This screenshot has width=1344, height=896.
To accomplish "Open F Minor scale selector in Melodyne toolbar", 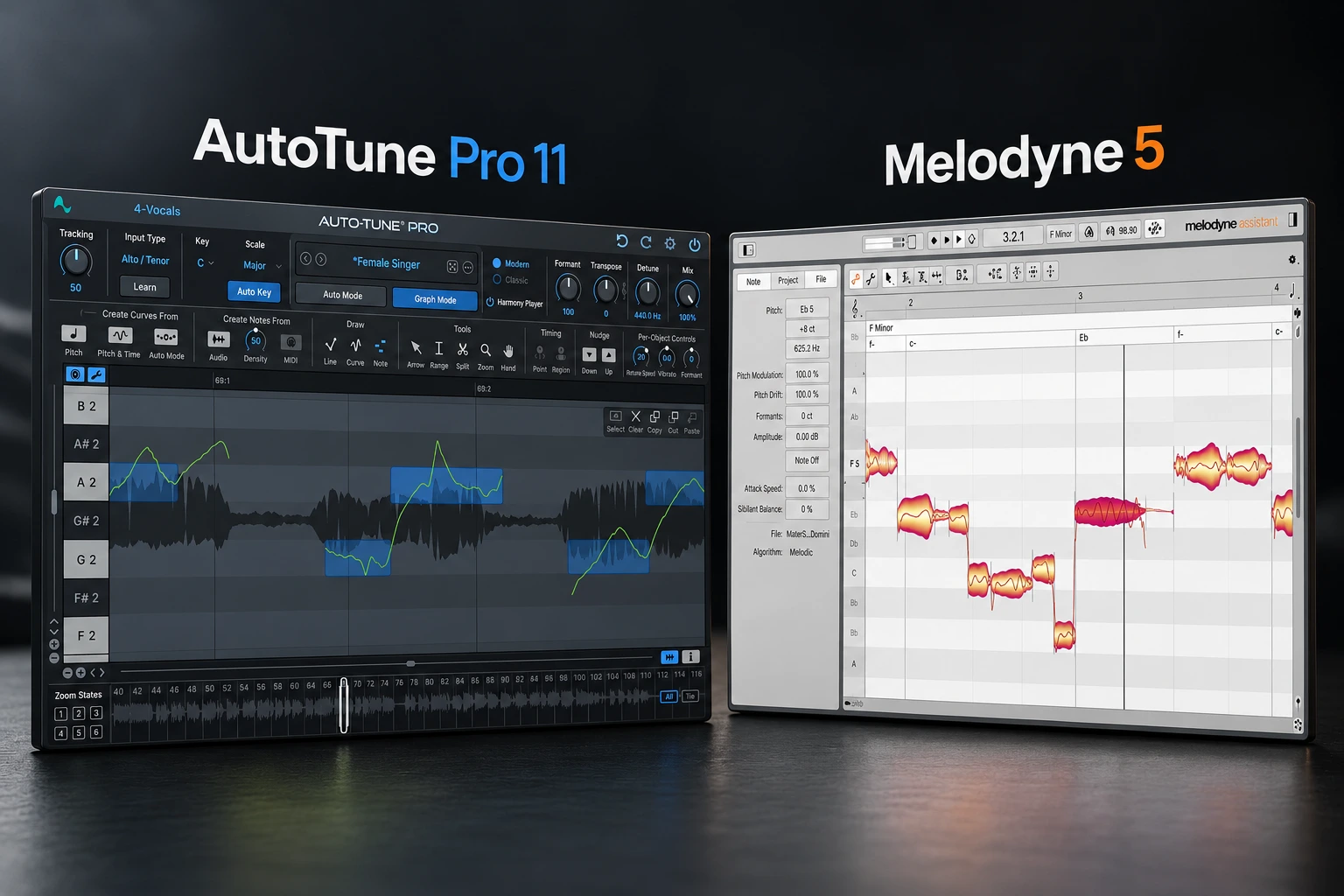I will (1060, 234).
